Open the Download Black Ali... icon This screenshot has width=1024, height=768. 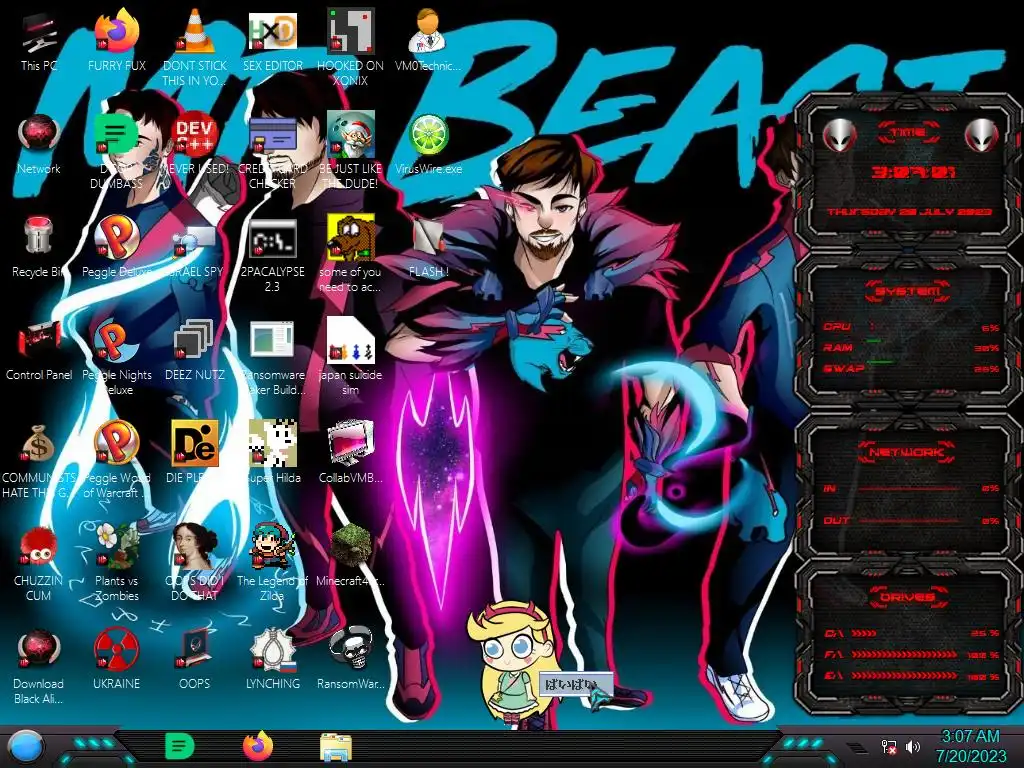pos(38,649)
